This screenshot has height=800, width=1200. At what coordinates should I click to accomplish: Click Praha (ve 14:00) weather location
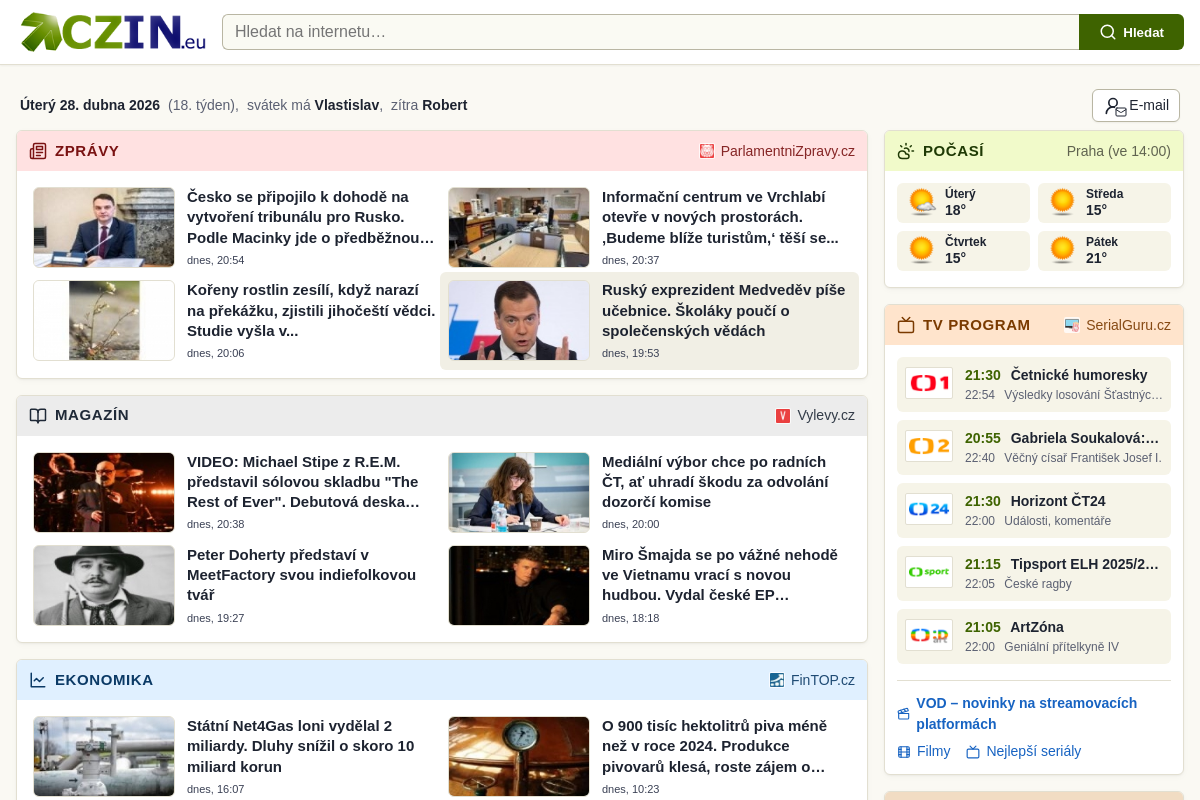click(1118, 151)
